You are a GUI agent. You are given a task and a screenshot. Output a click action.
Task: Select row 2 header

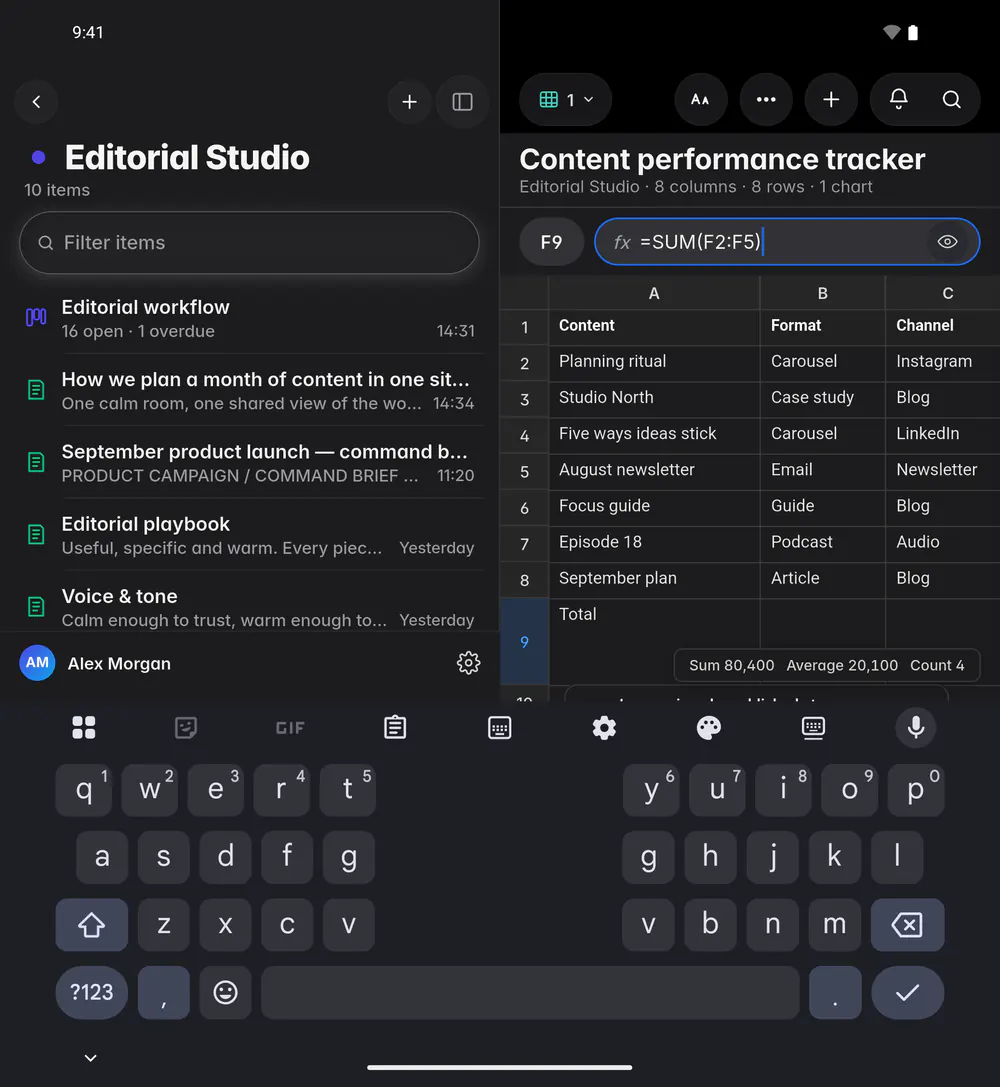tap(525, 363)
